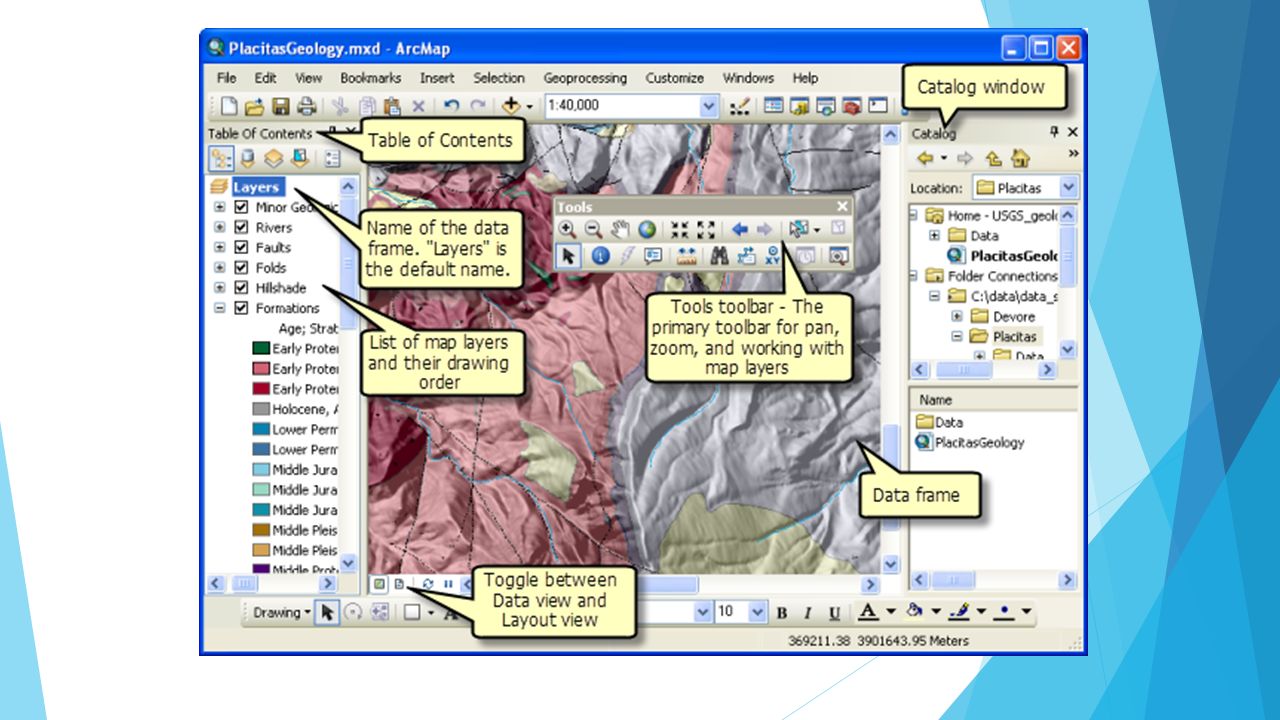Select the Layers data frame name

(x=257, y=187)
